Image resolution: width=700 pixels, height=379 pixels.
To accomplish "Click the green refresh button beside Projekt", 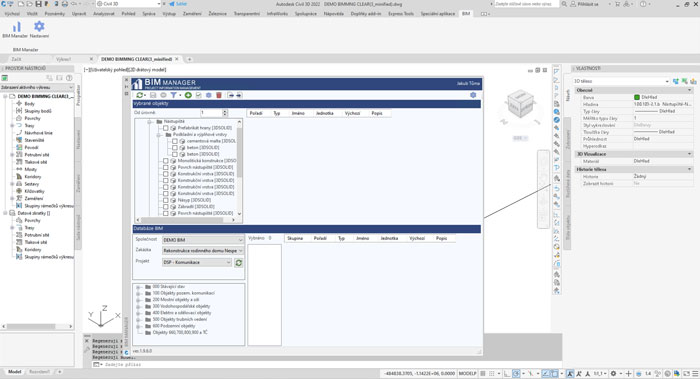I will tap(239, 263).
